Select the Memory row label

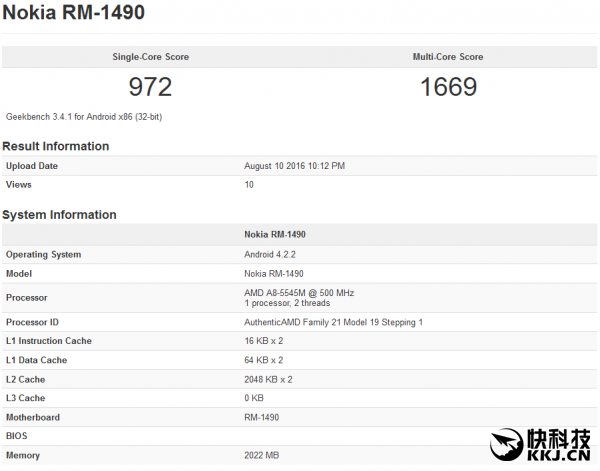tap(23, 455)
